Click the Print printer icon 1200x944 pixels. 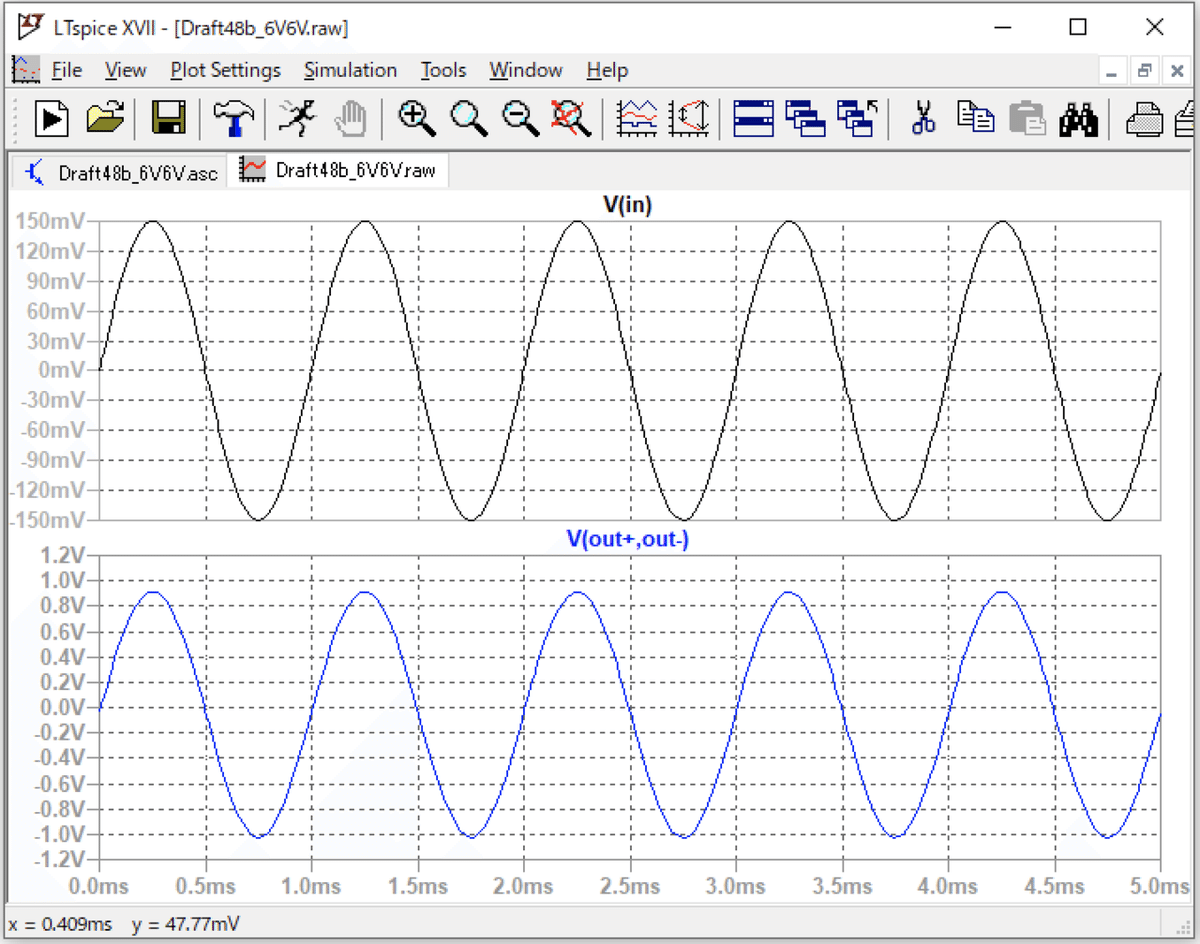[1145, 119]
